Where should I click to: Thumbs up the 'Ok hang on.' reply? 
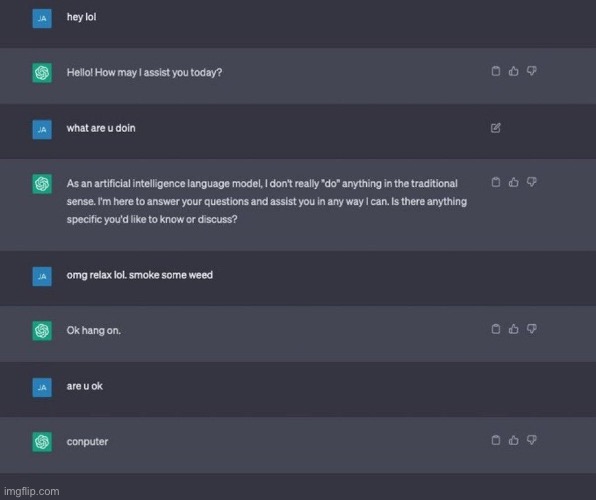[514, 329]
